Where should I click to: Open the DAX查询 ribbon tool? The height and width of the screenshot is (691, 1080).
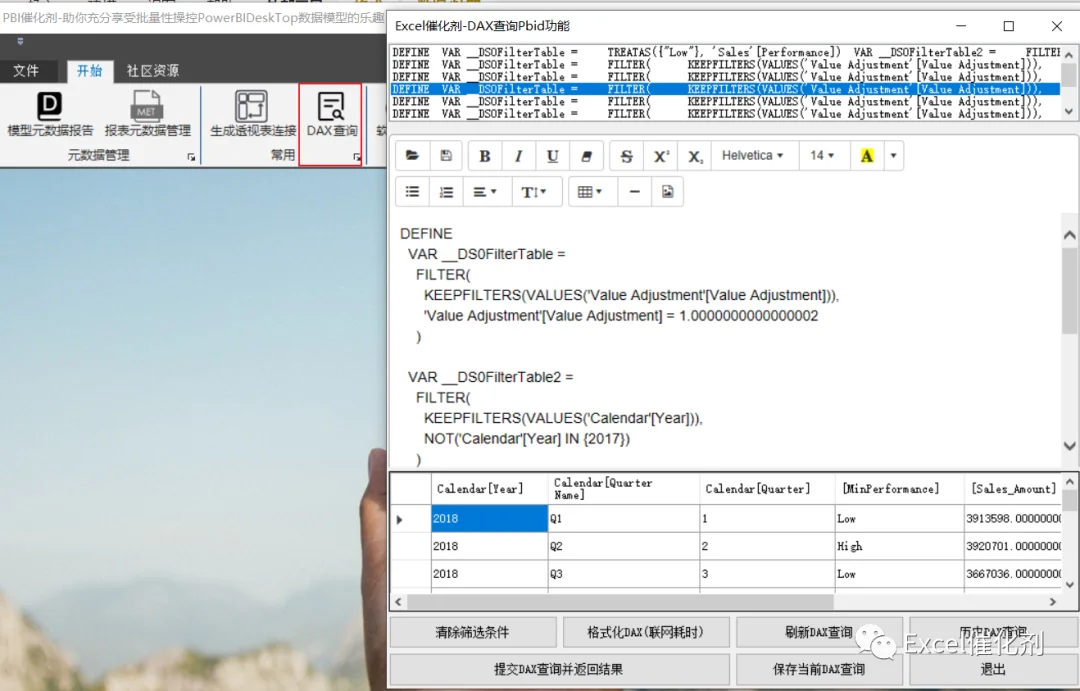click(331, 114)
